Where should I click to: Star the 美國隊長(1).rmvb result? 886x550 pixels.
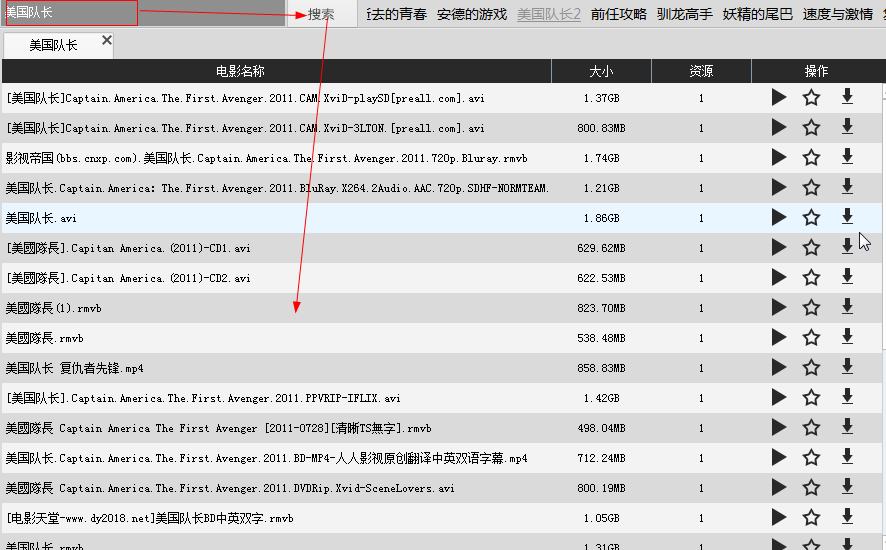[811, 307]
